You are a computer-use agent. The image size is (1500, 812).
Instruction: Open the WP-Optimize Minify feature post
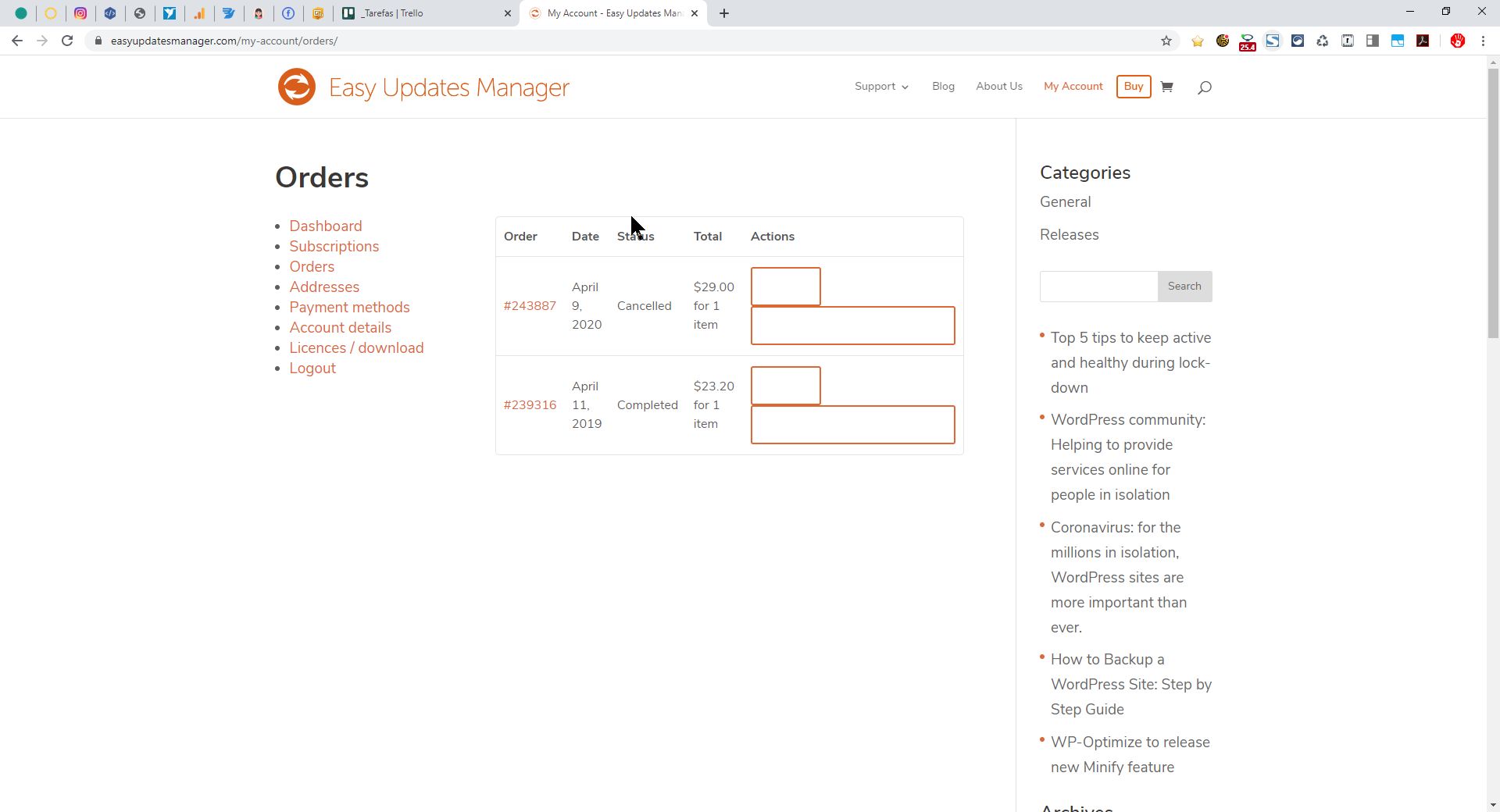click(x=1130, y=754)
